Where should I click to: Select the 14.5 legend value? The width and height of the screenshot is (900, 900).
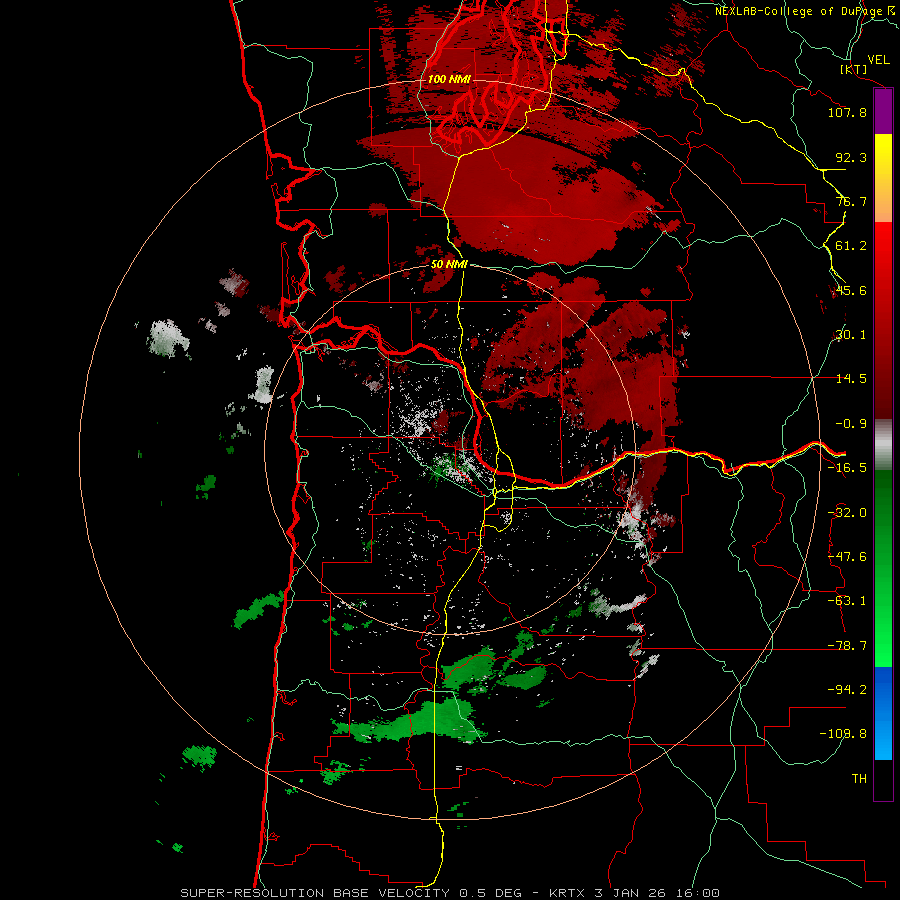(851, 379)
